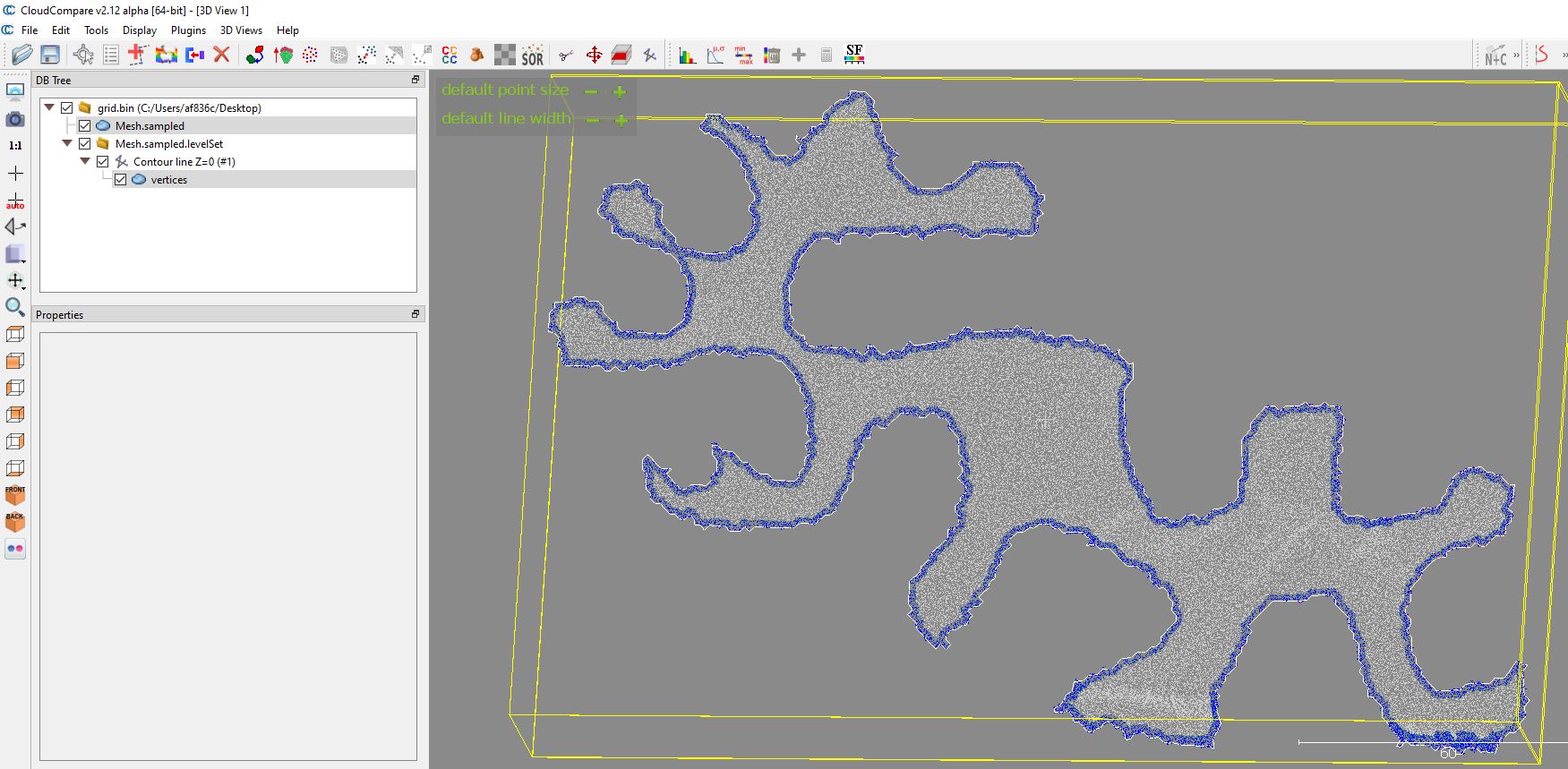Click the magnifier zoom icon in sidebar
This screenshot has height=769, width=1568.
pyautogui.click(x=15, y=307)
